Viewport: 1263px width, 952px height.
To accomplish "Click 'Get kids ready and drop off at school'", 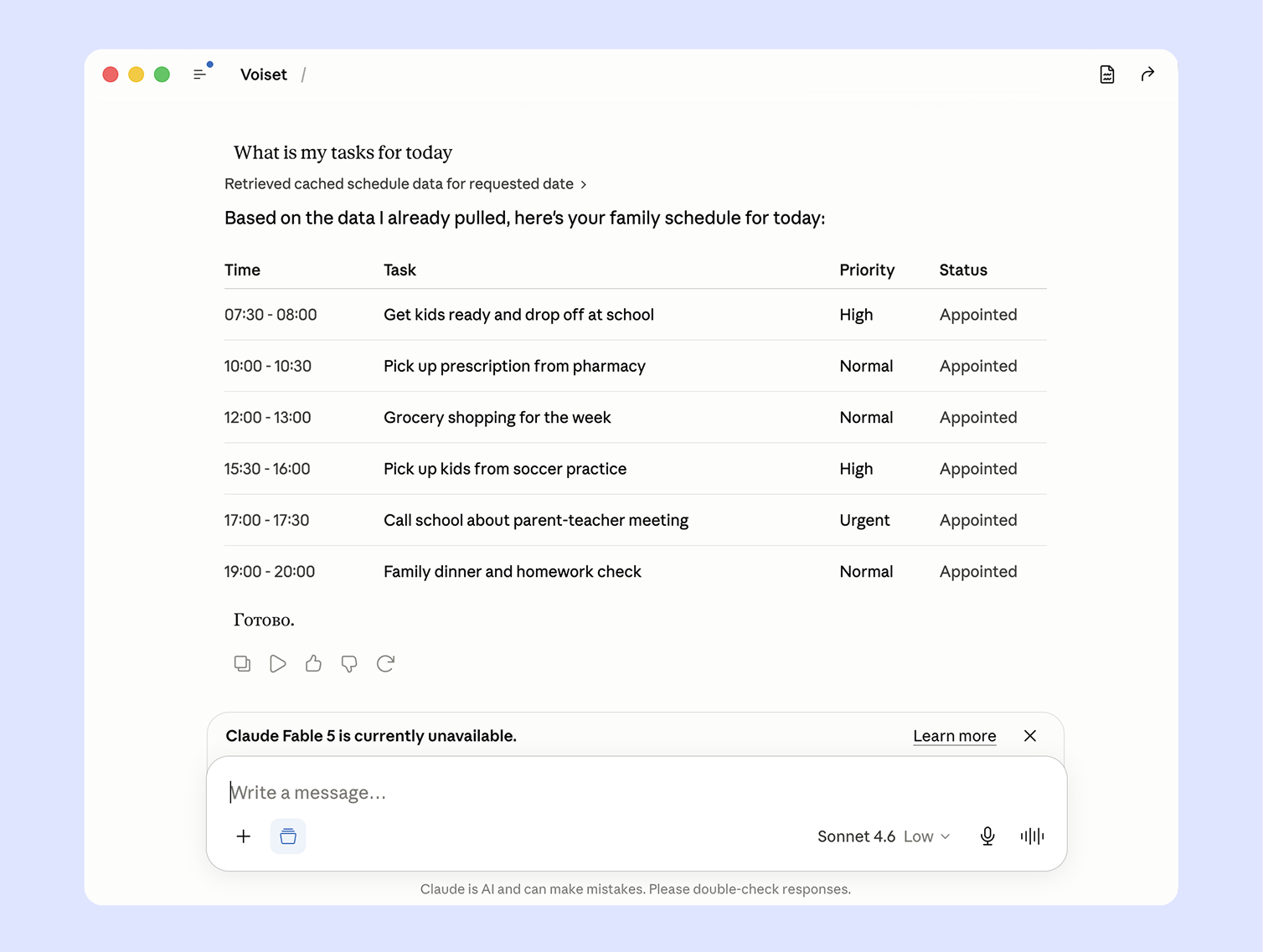I will click(x=518, y=315).
